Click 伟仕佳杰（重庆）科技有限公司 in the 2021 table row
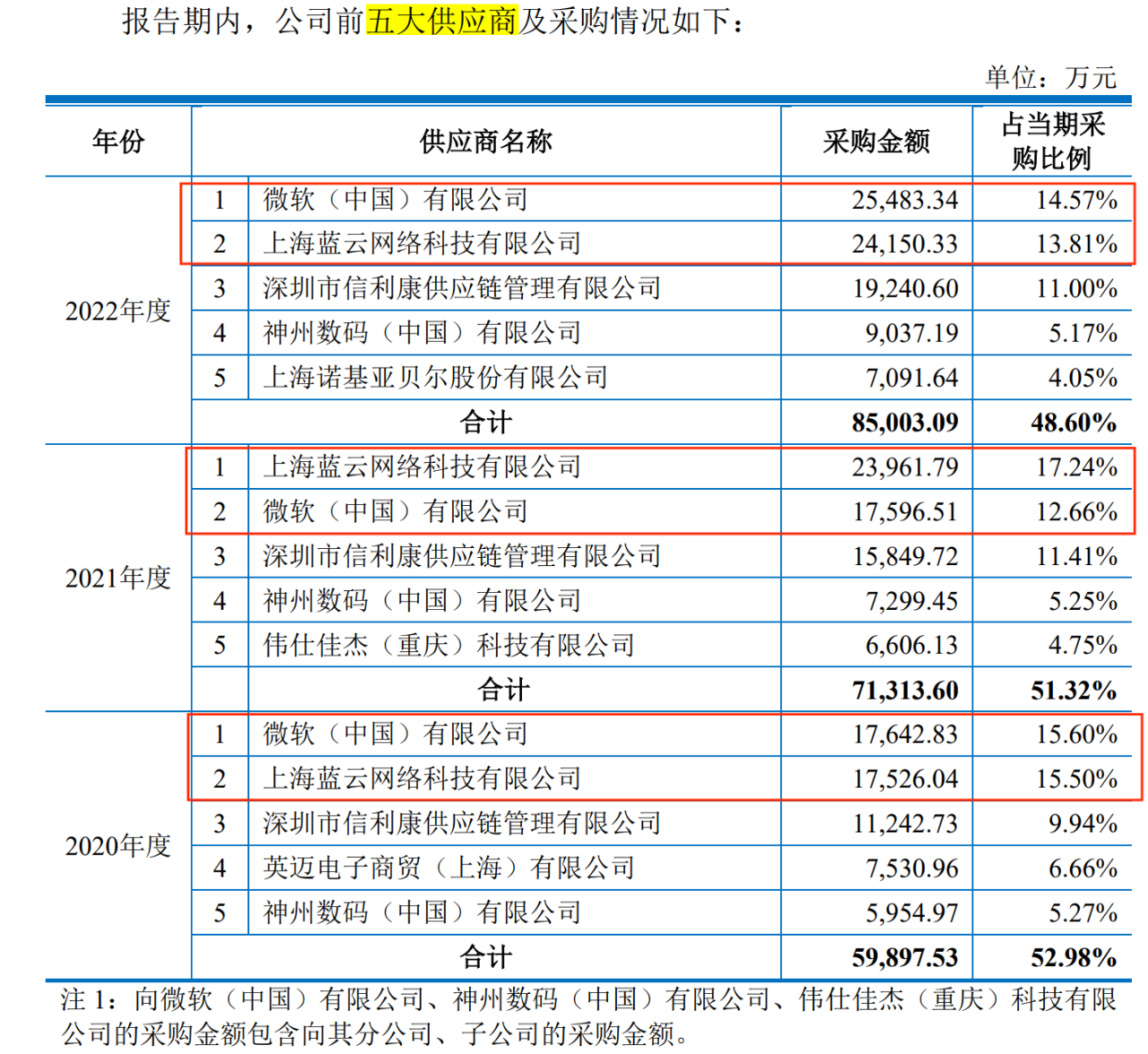The height and width of the screenshot is (1054, 1148). [x=449, y=645]
